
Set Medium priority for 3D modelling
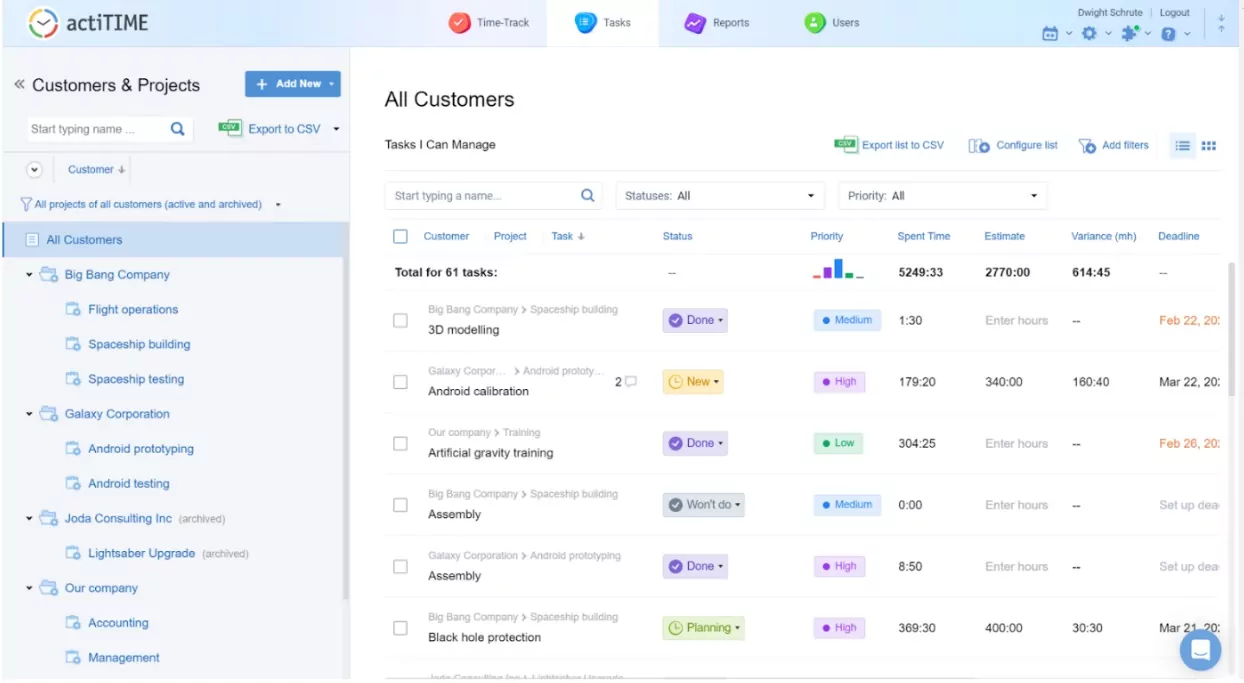(847, 320)
